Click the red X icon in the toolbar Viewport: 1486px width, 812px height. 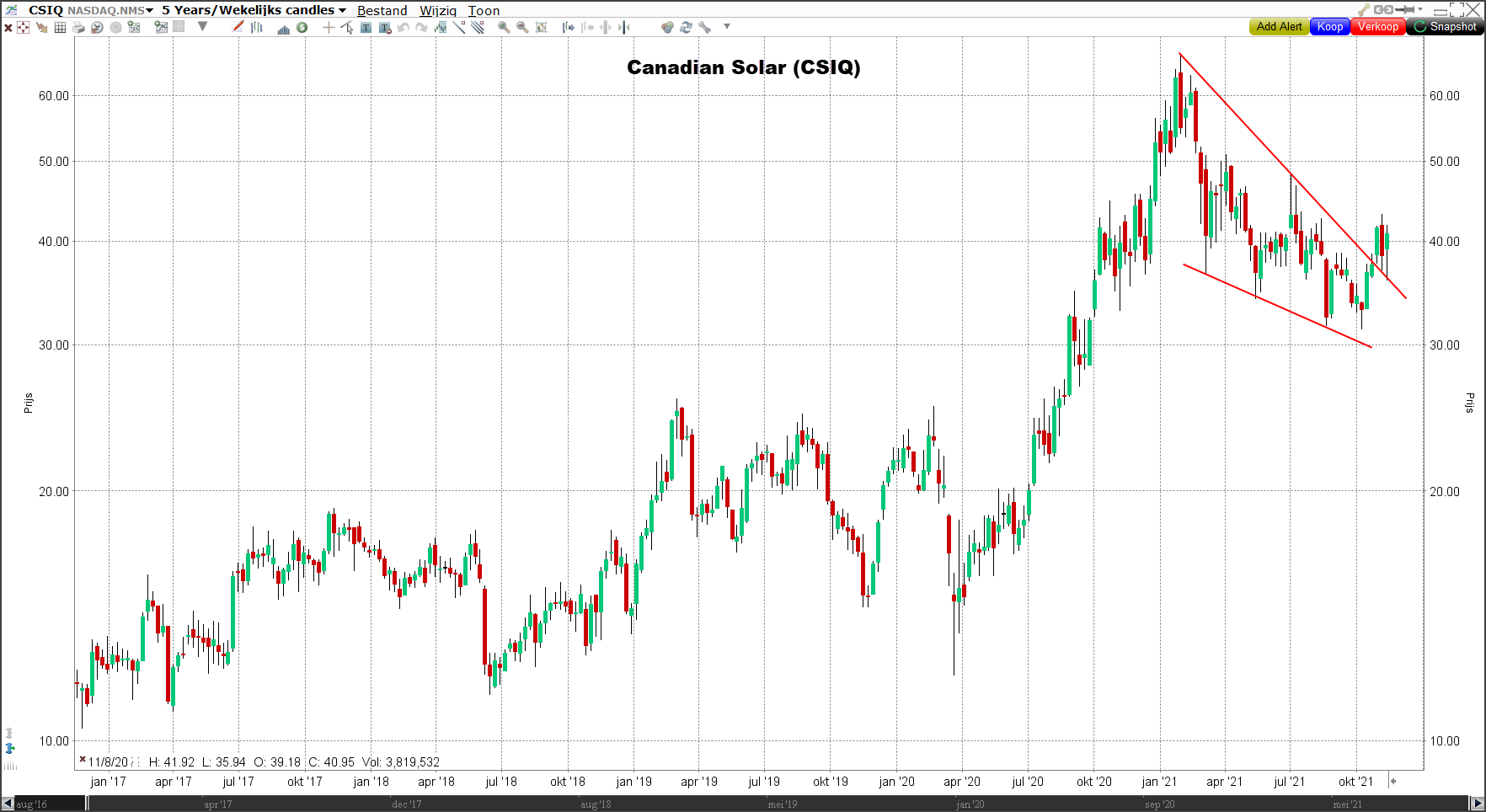(8, 27)
